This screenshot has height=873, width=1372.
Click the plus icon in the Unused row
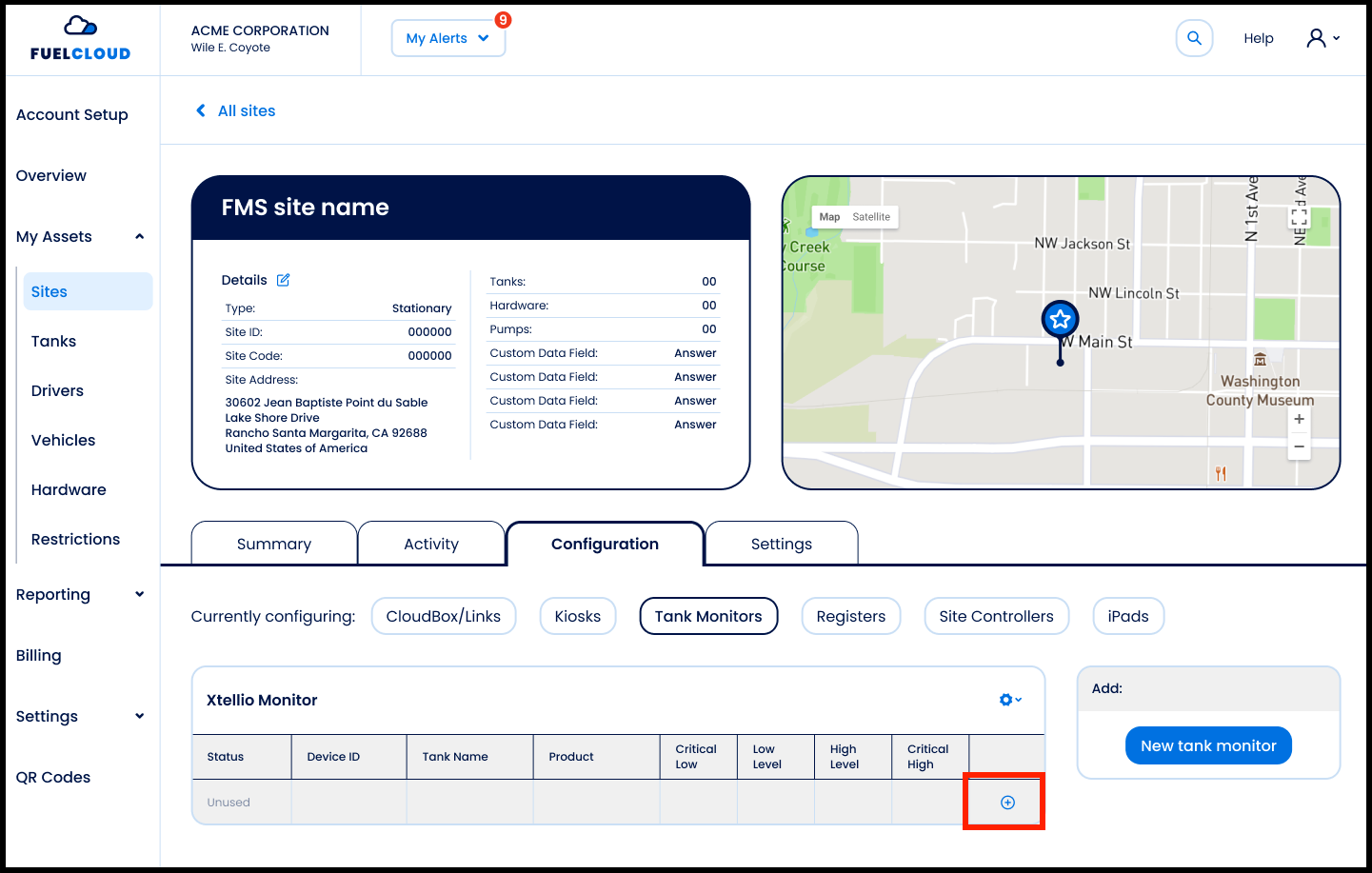[x=1007, y=803]
